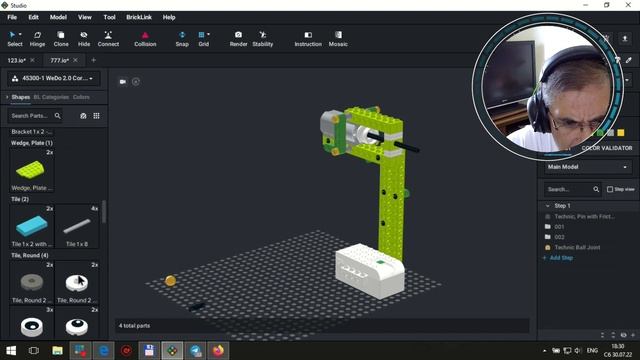Open the Edit menu

point(33,17)
